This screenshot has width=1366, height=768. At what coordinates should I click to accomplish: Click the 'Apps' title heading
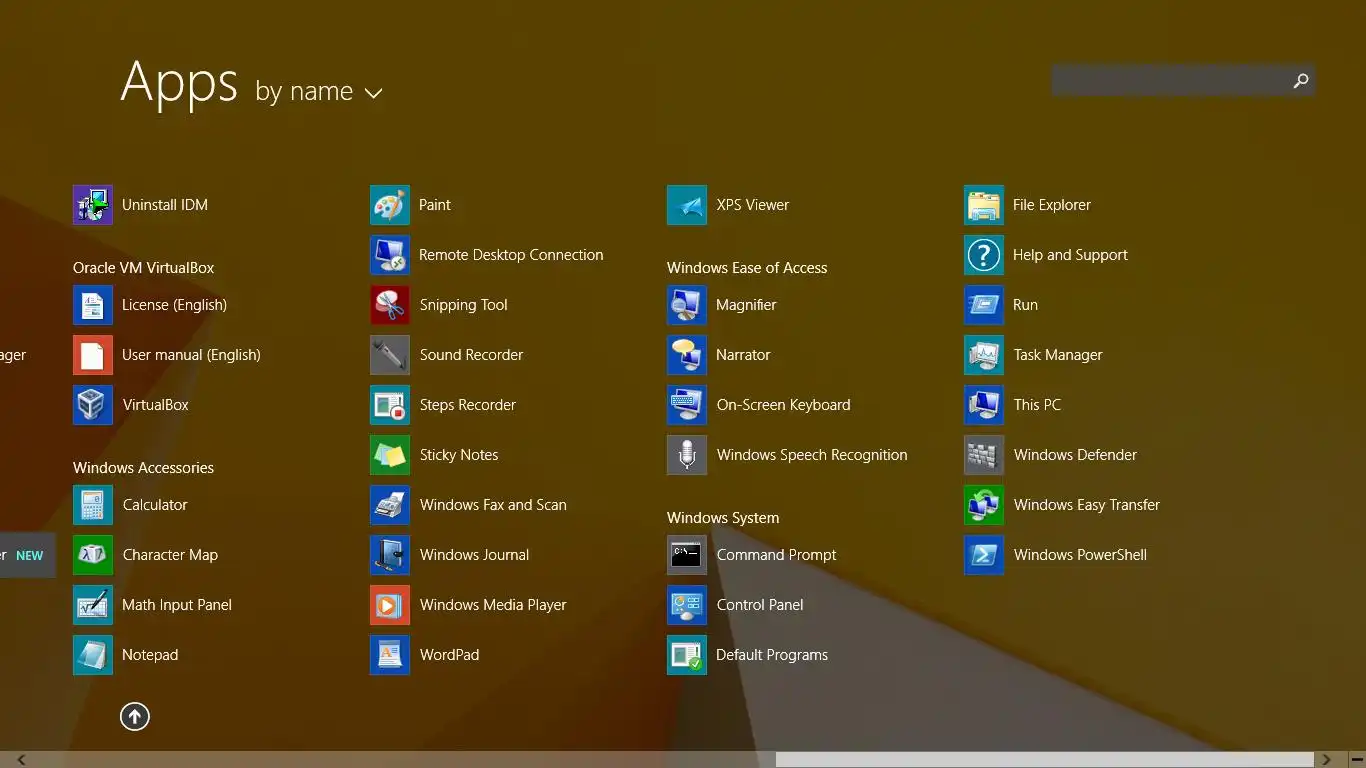click(x=179, y=83)
